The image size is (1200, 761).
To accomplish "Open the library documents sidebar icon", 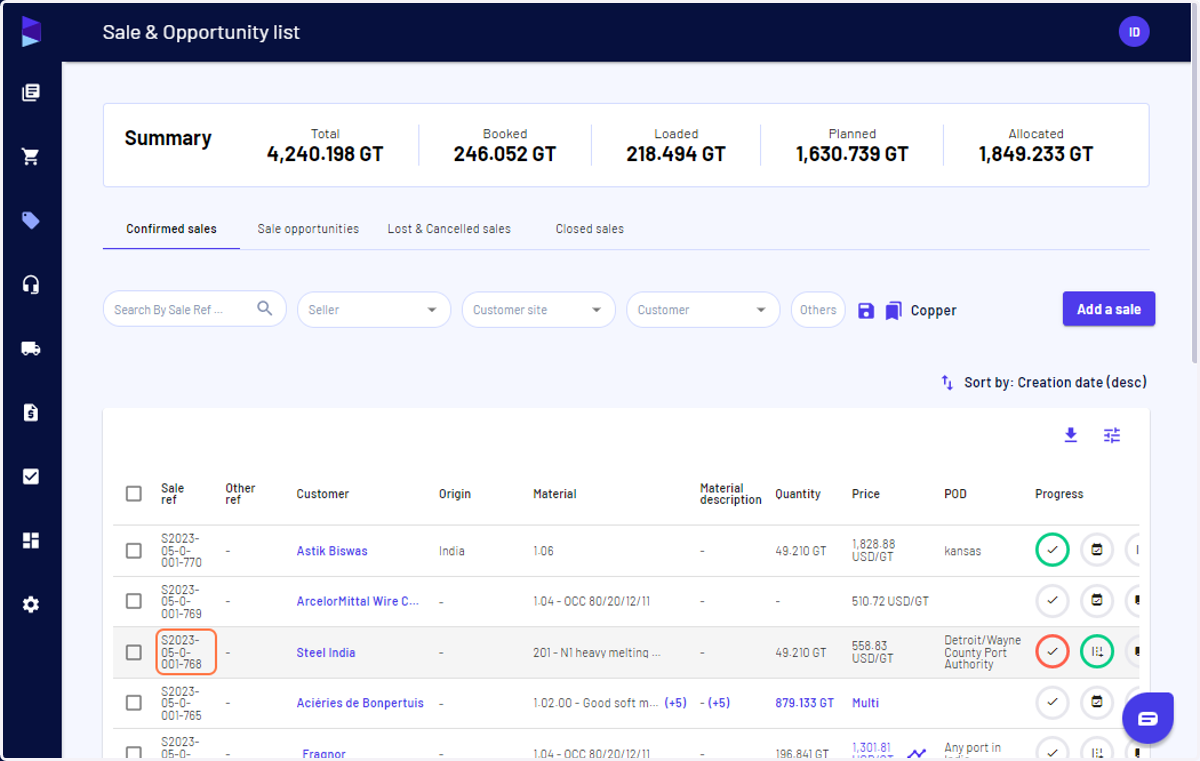I will [31, 93].
